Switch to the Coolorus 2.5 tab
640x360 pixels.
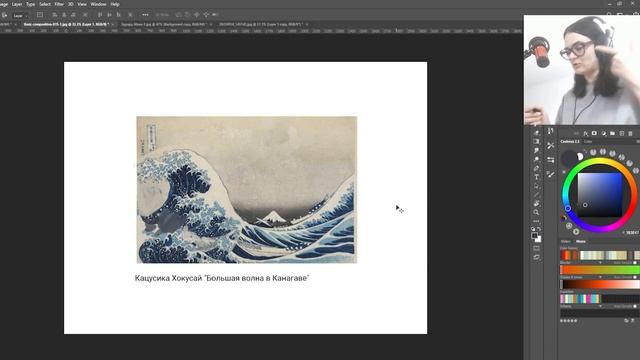[570, 142]
